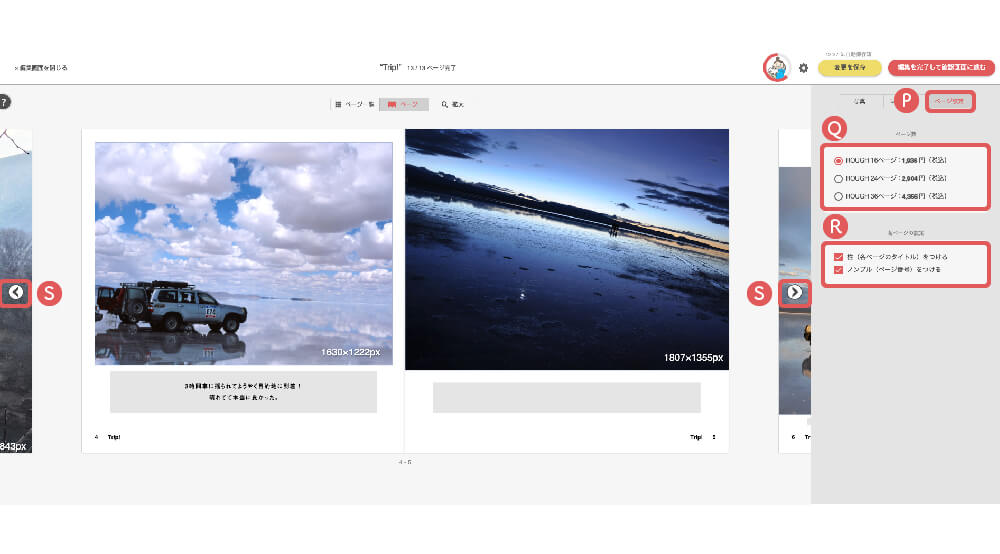Viewport: 1000px width, 554px height.
Task: Switch to the photos (写真) tab
Action: point(859,101)
